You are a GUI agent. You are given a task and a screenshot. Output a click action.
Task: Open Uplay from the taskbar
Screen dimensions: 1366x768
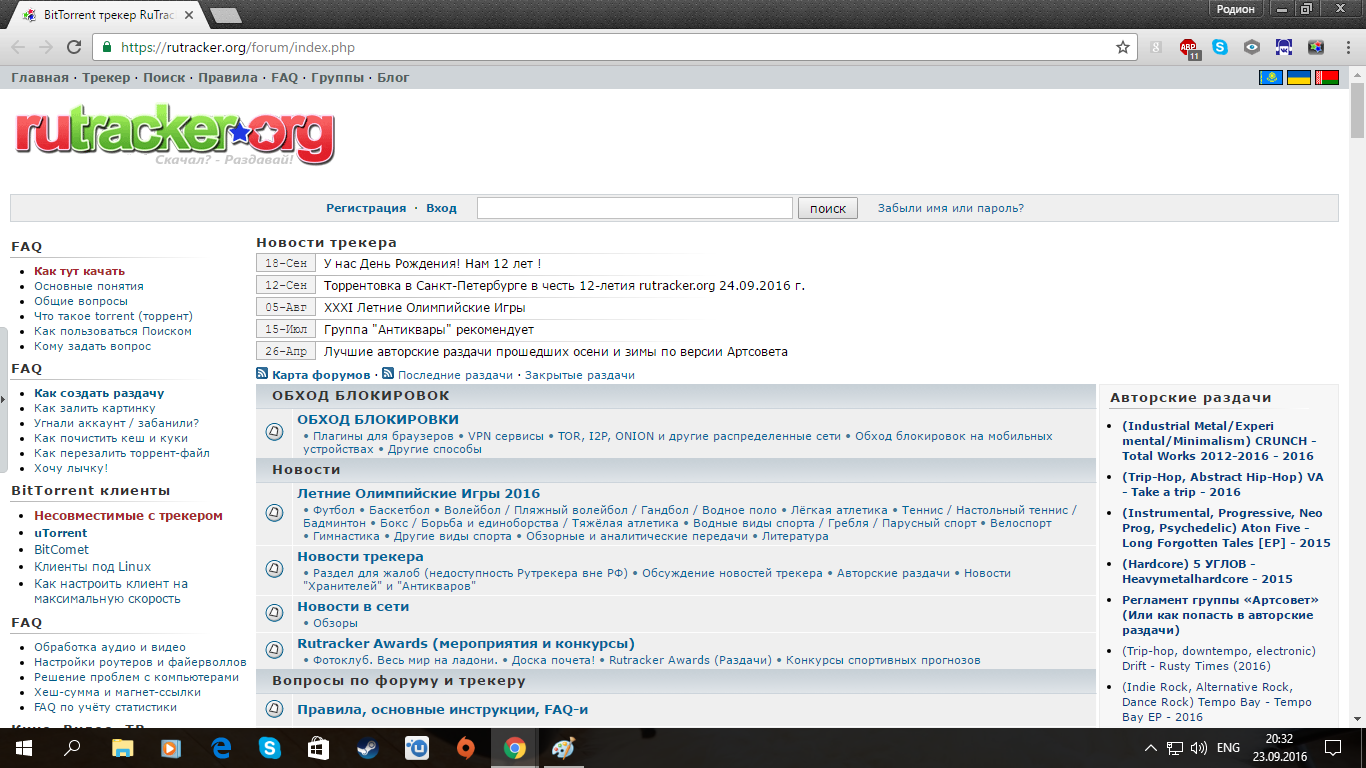coord(416,747)
